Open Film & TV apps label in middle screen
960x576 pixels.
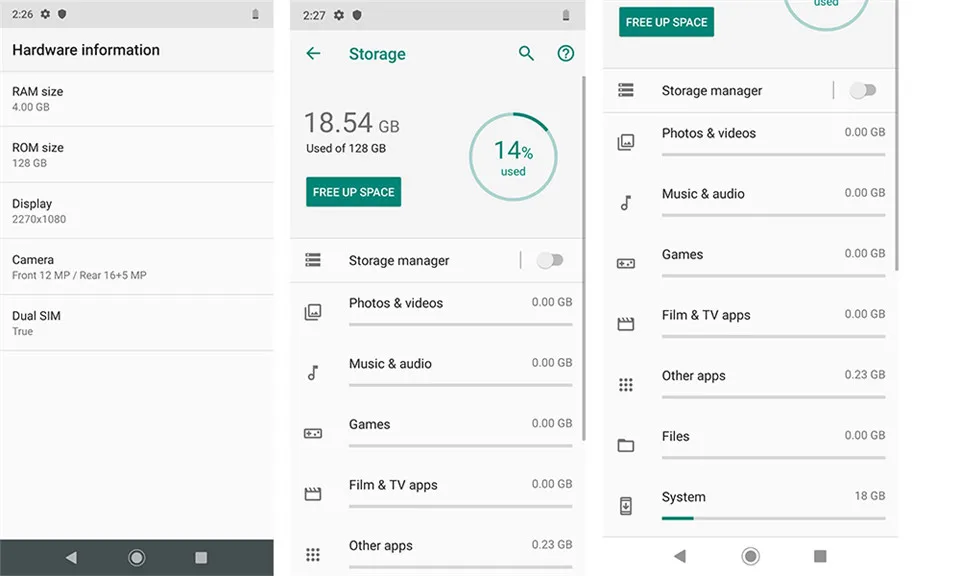point(393,485)
